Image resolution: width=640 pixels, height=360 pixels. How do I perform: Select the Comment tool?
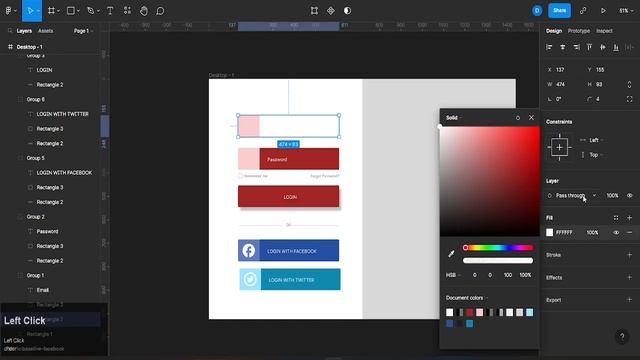click(160, 11)
